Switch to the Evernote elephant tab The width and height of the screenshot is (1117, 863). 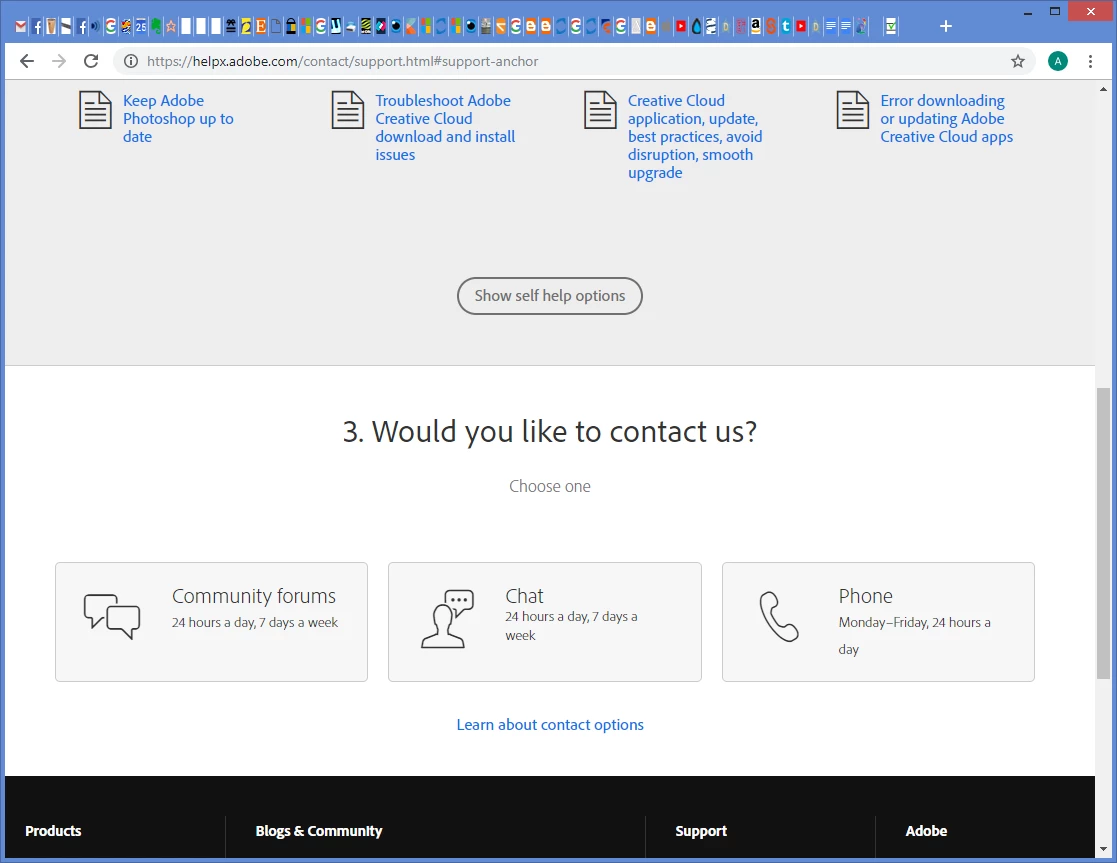156,27
